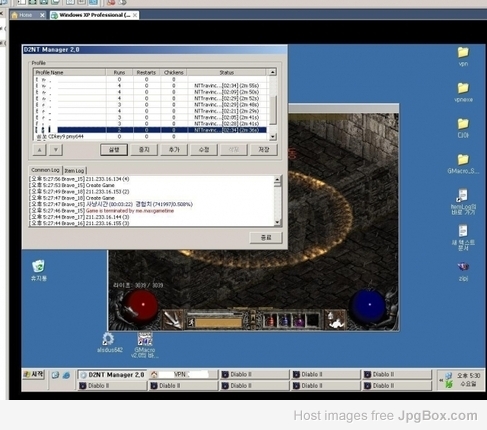Select row with status [02:21] (2m 29s)
The width and height of the screenshot is (487, 430).
pos(150,111)
